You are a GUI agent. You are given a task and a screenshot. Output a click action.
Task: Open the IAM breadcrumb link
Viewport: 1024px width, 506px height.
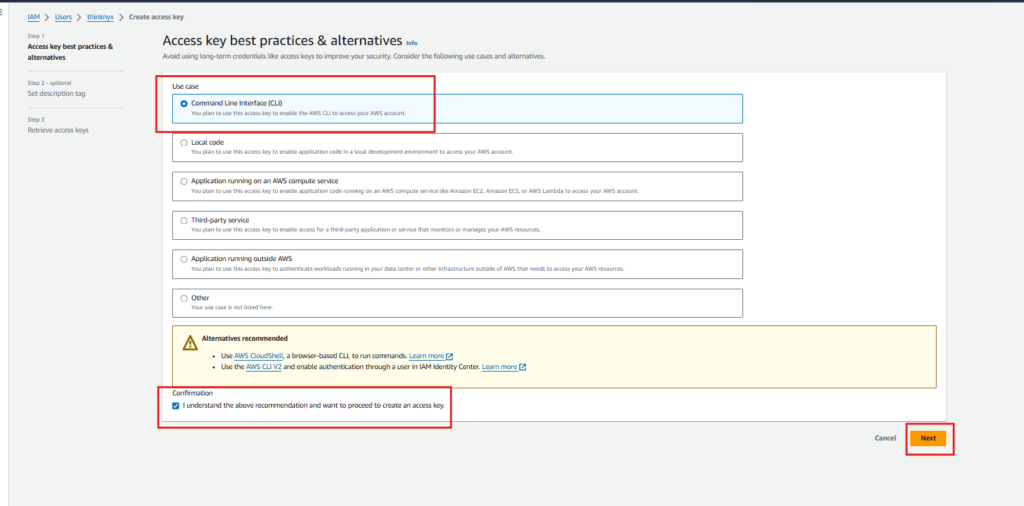coord(33,17)
